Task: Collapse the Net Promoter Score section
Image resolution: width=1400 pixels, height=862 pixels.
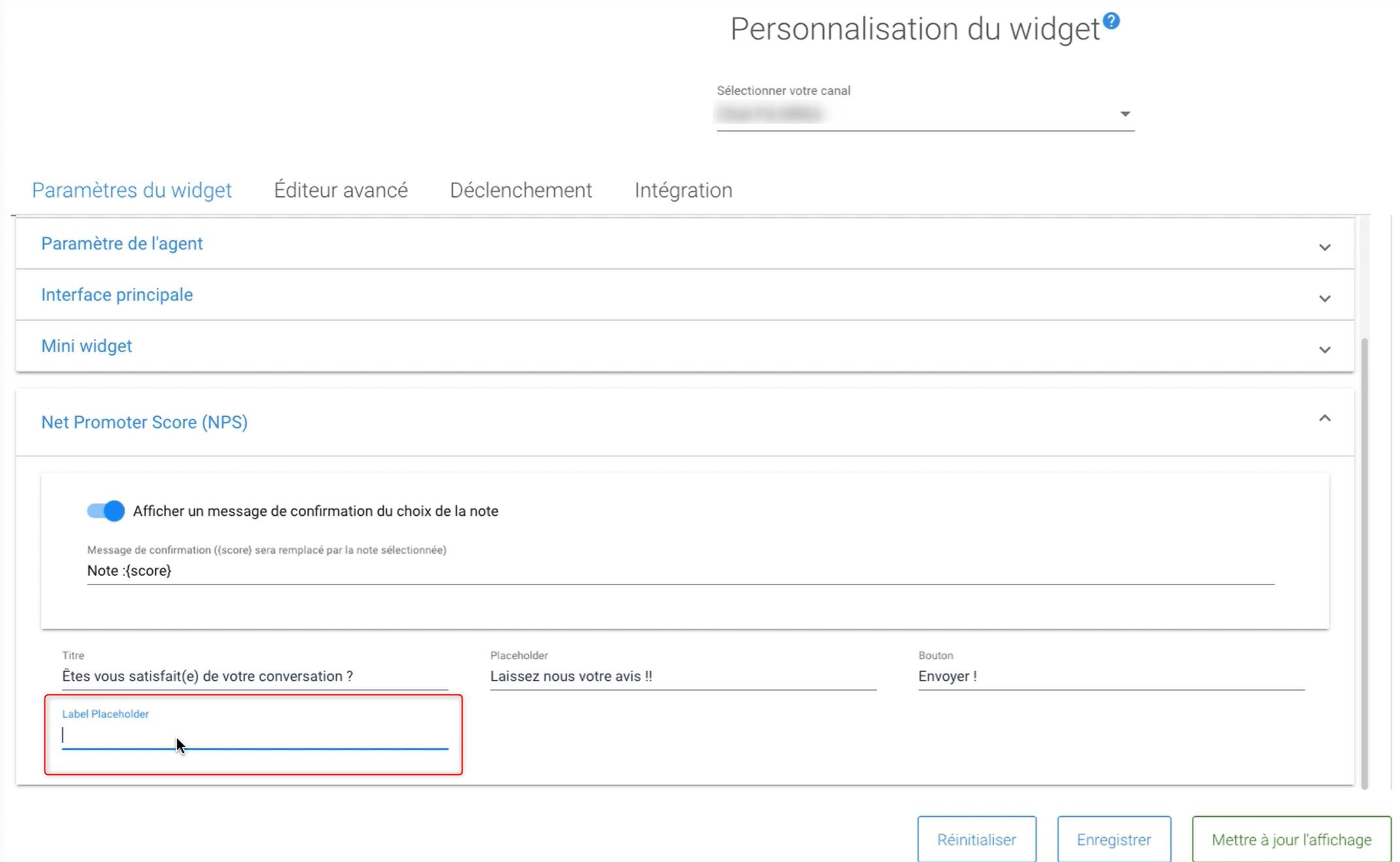Action: 1324,419
